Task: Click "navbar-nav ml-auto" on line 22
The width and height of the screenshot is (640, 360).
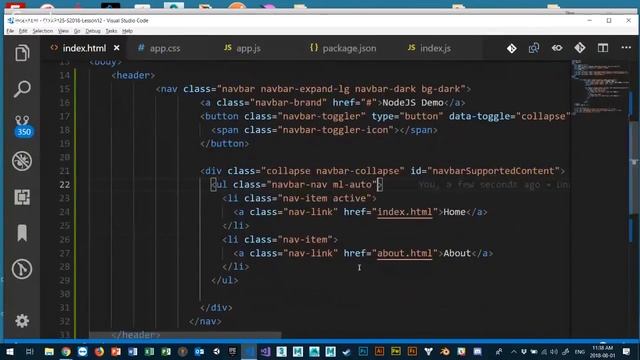Action: 321,184
